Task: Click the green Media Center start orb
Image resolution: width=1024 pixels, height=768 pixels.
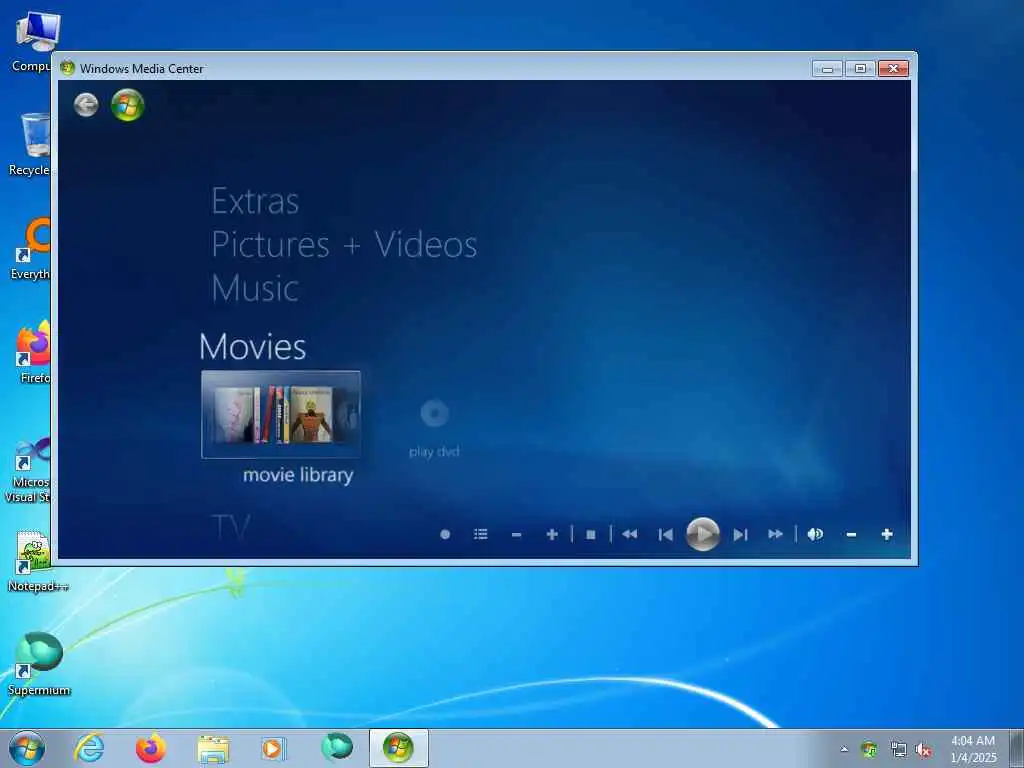Action: point(127,105)
